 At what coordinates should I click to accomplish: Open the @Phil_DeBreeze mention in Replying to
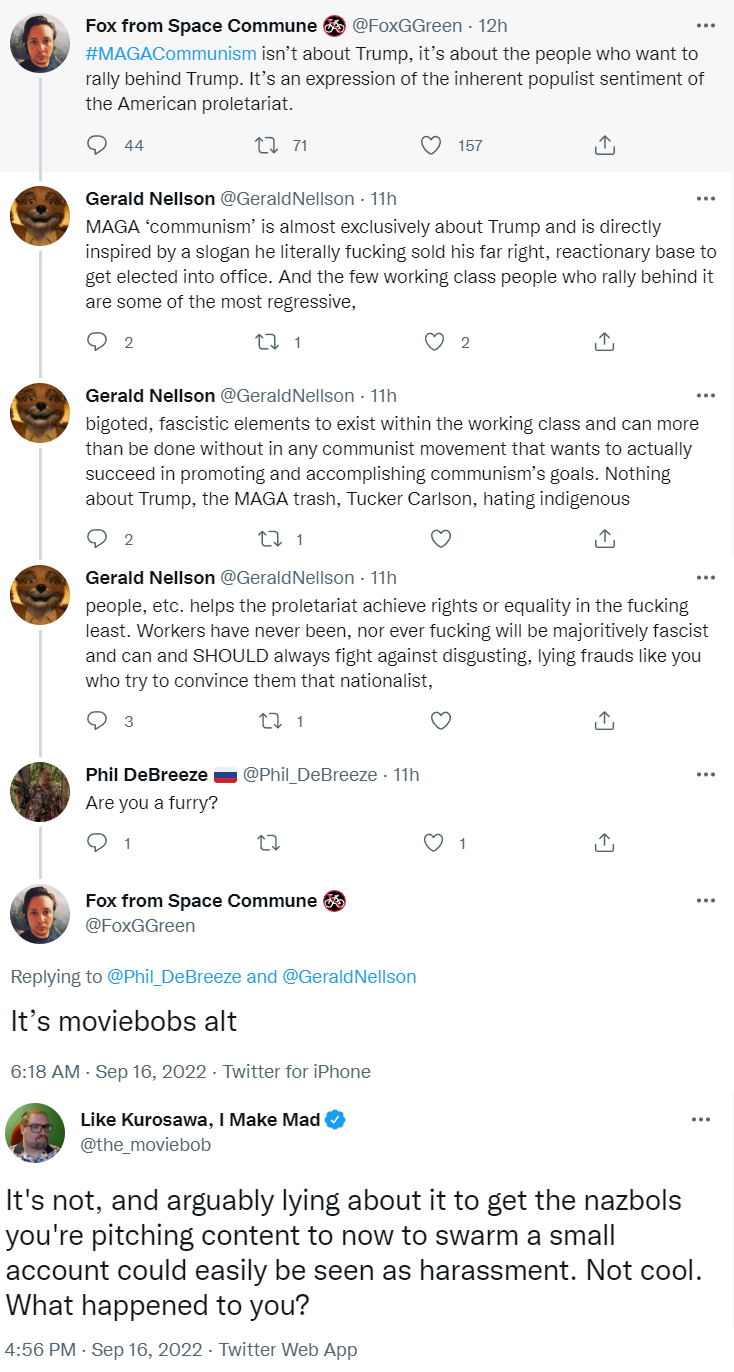pos(174,976)
